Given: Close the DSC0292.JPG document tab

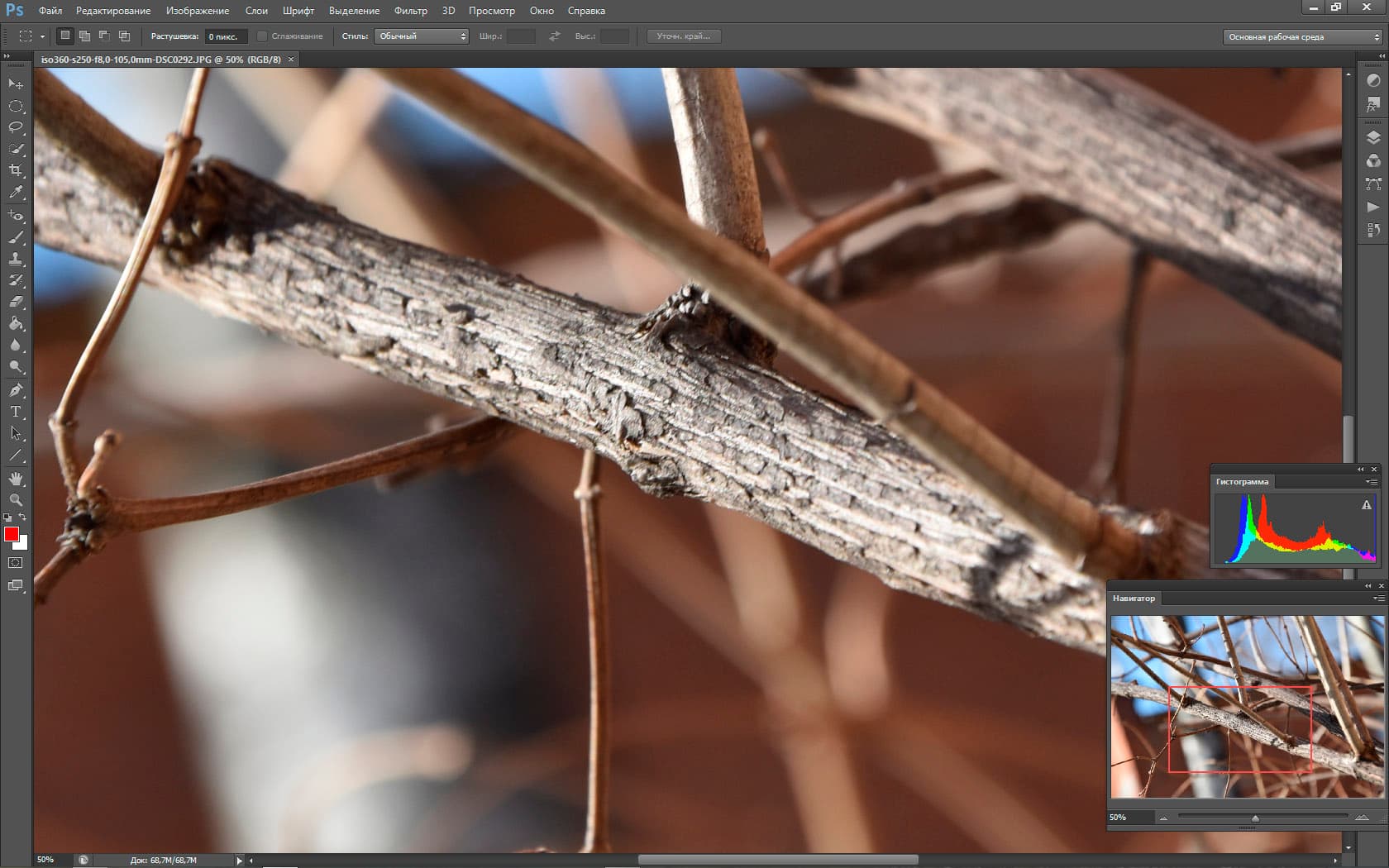Looking at the screenshot, I should tap(291, 60).
